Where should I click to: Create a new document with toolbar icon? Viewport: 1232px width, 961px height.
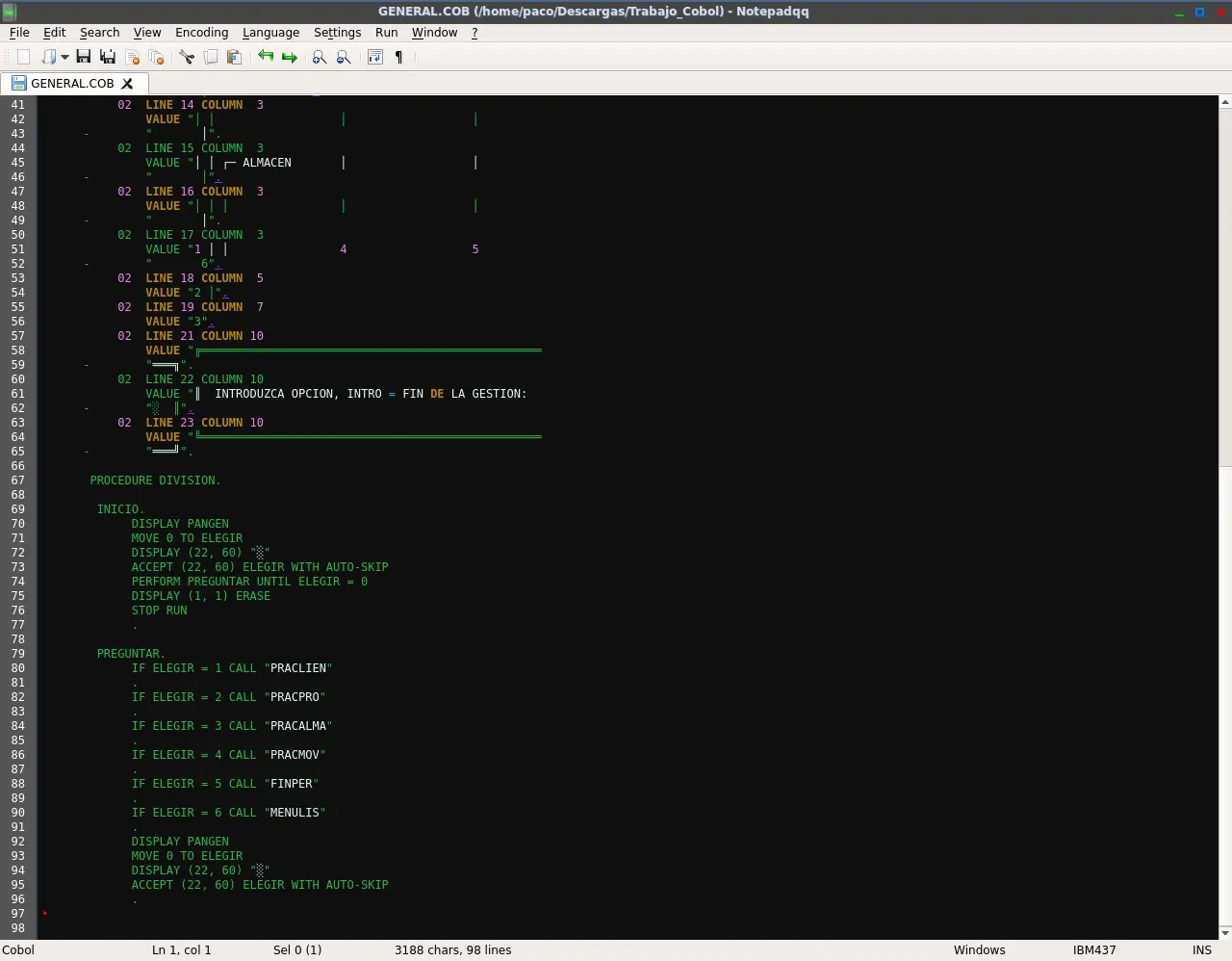23,57
